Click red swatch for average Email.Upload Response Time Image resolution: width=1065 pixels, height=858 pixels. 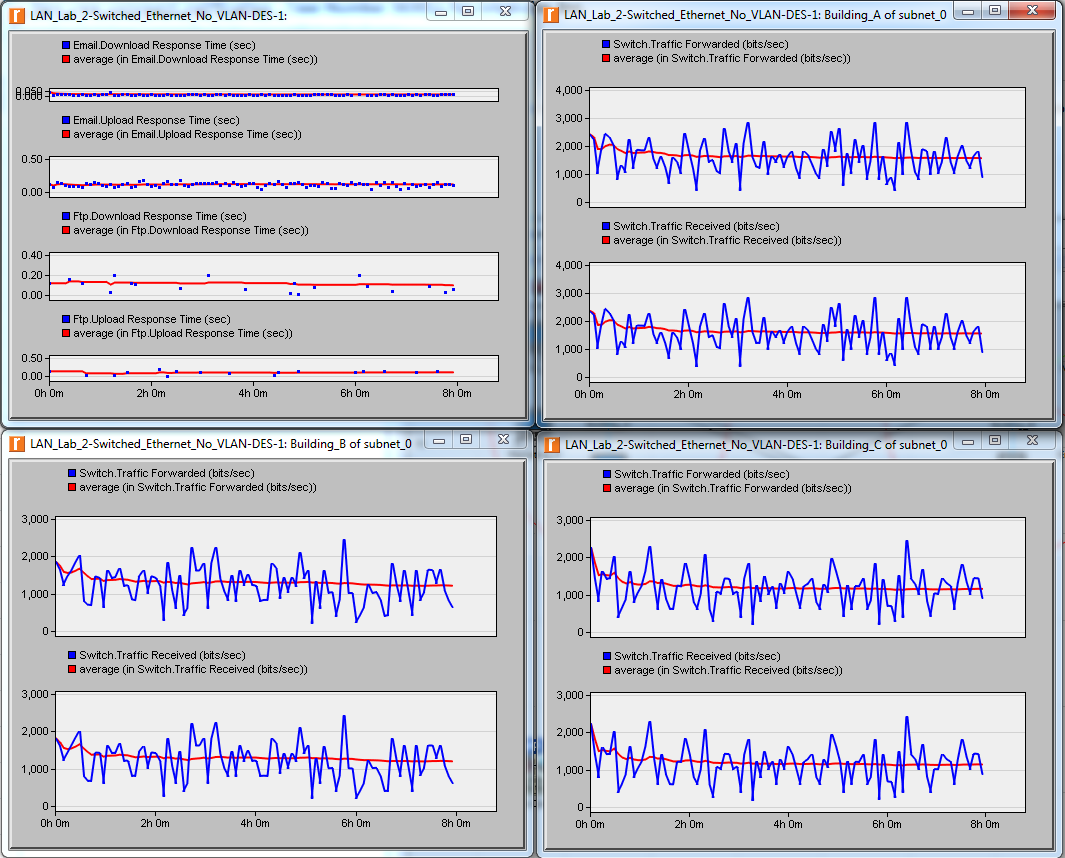66,135
